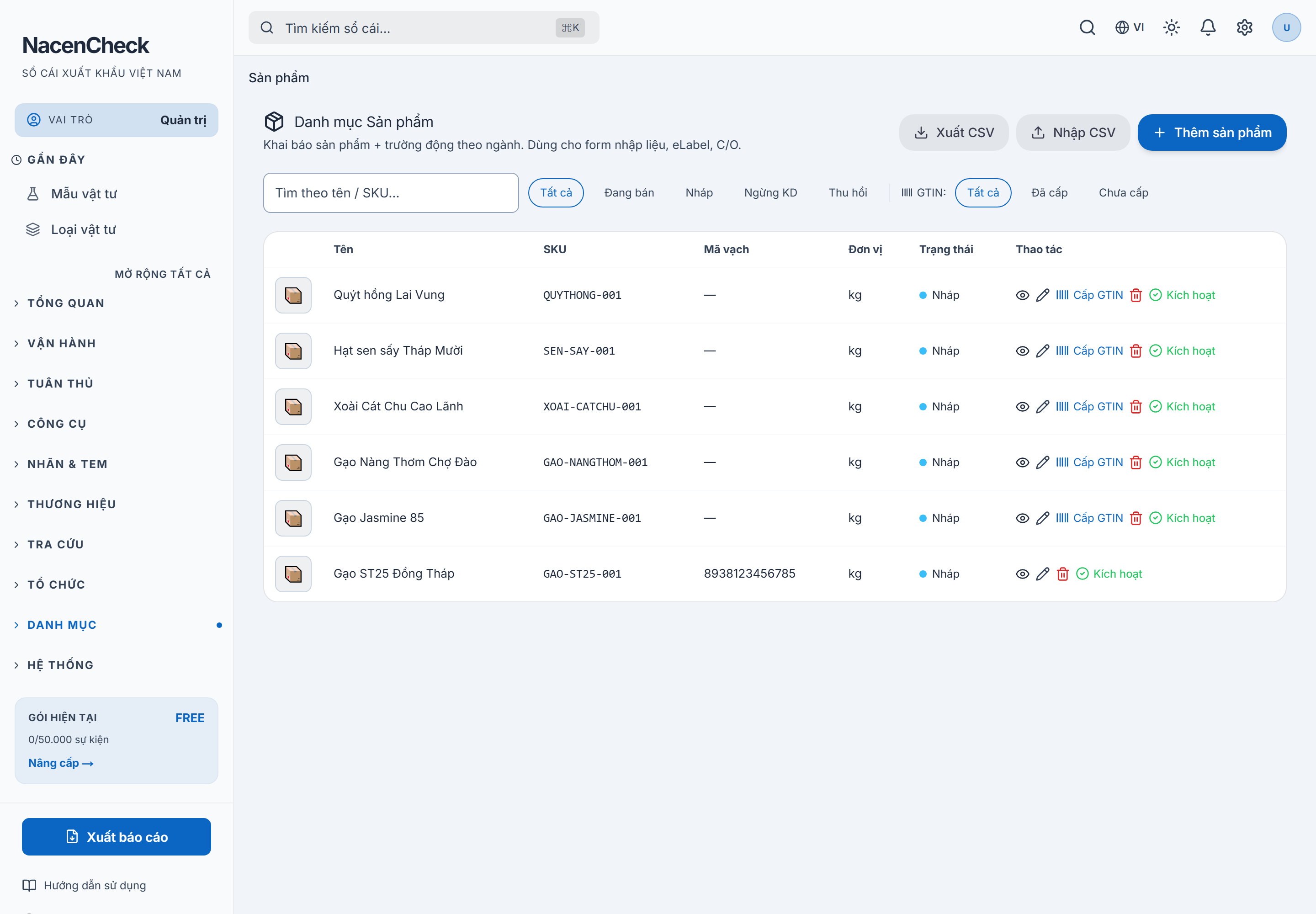The width and height of the screenshot is (1316, 914).
Task: View Gạo Nàng Thơm Chợ Đào with eye icon
Action: (1022, 462)
